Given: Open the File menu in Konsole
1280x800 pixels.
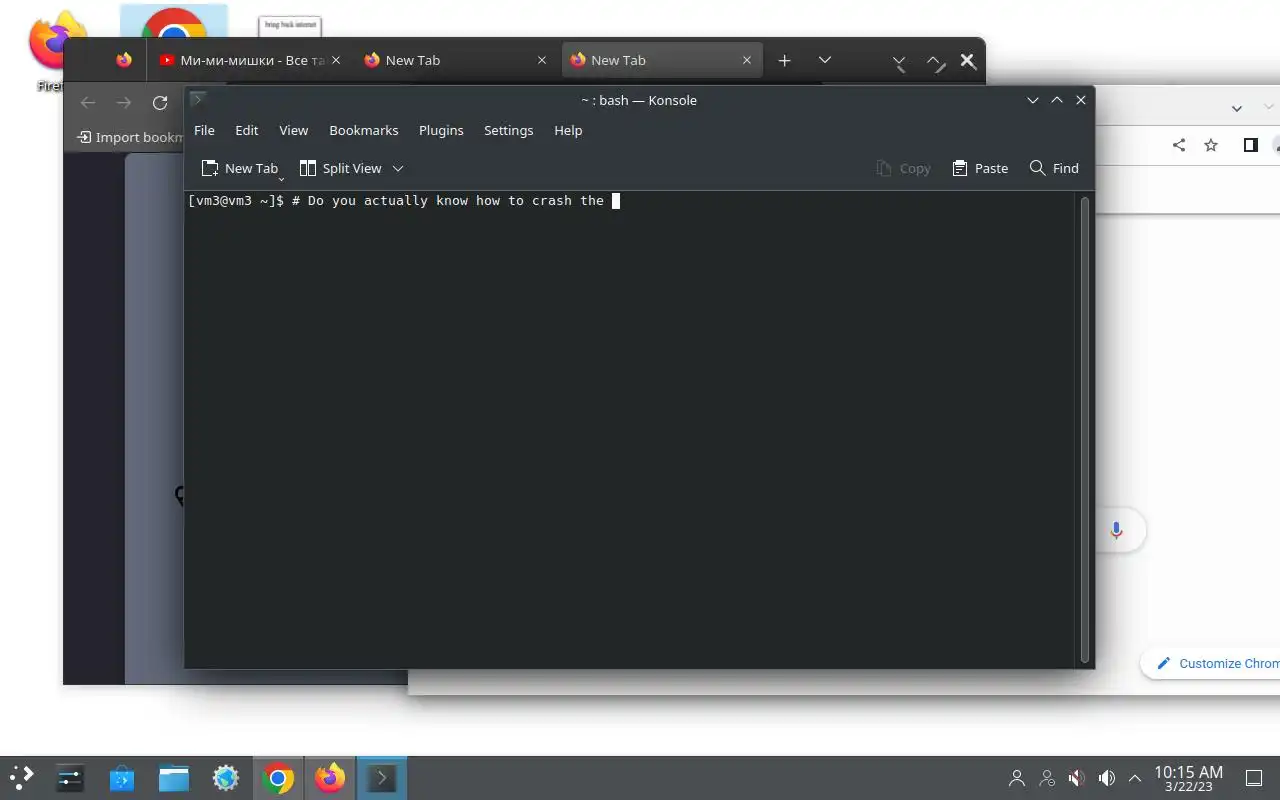Looking at the screenshot, I should click(x=204, y=130).
